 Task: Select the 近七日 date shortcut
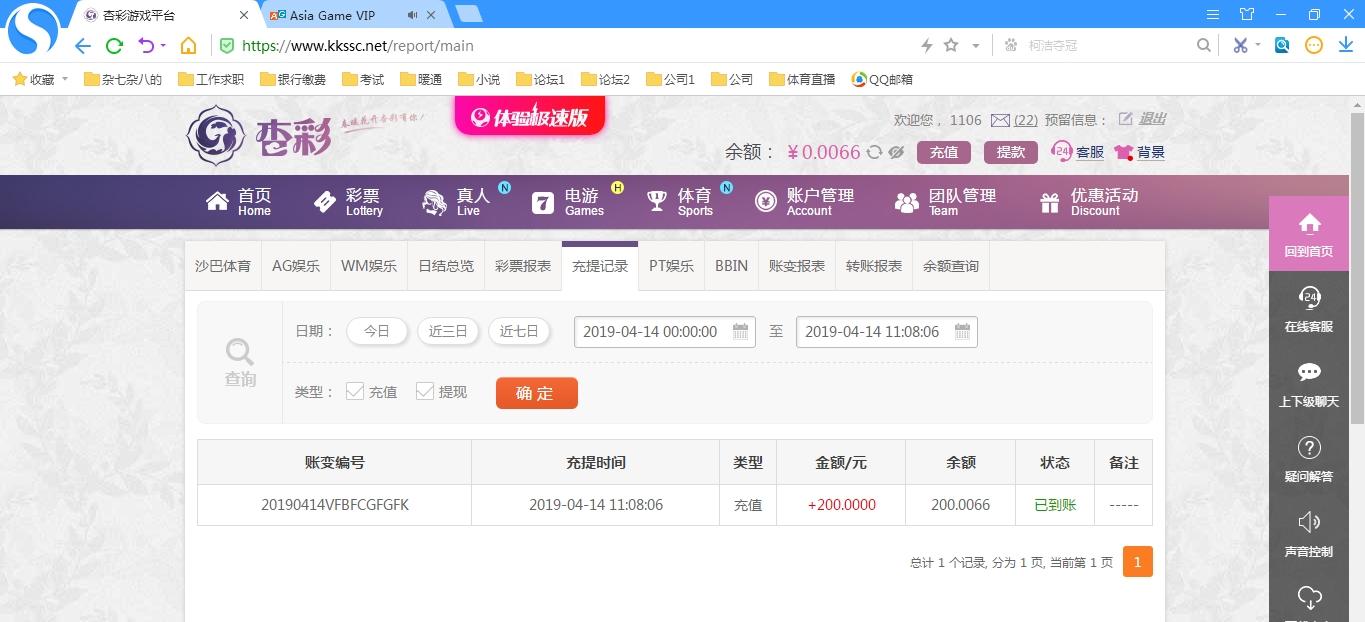(x=519, y=331)
